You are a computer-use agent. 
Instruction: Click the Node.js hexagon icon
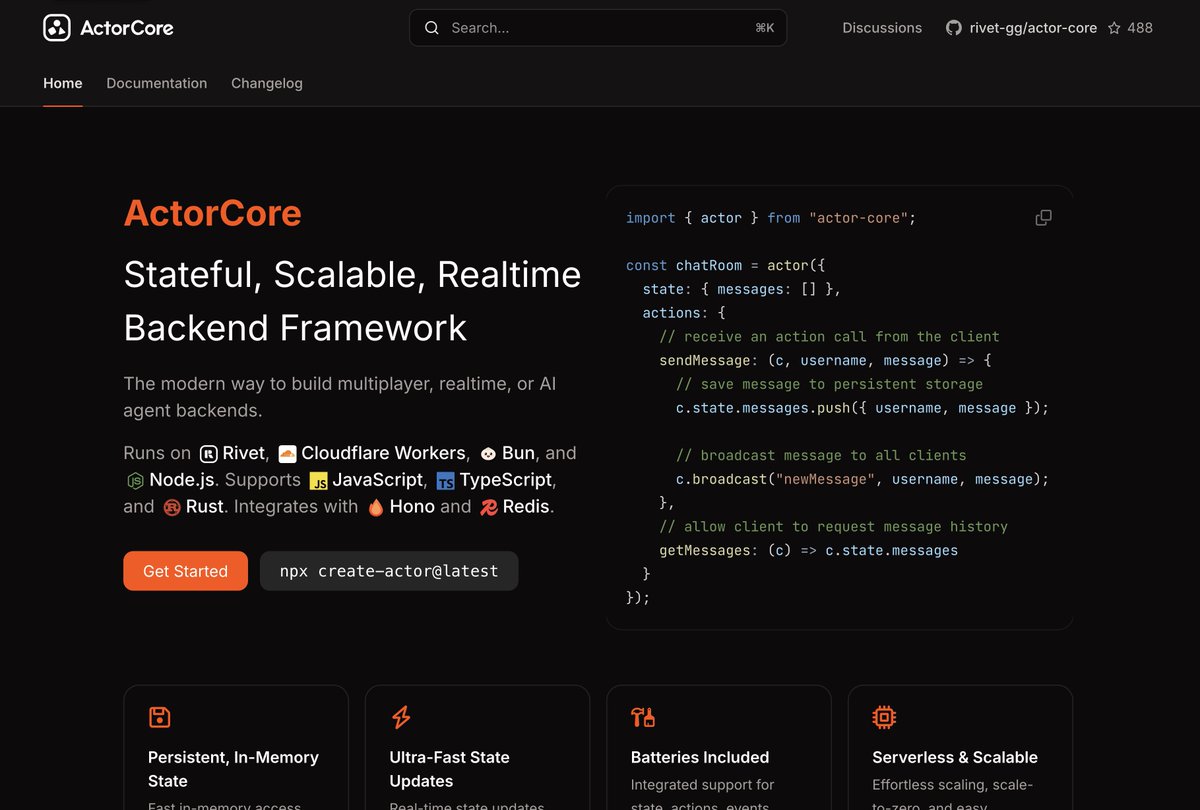135,481
